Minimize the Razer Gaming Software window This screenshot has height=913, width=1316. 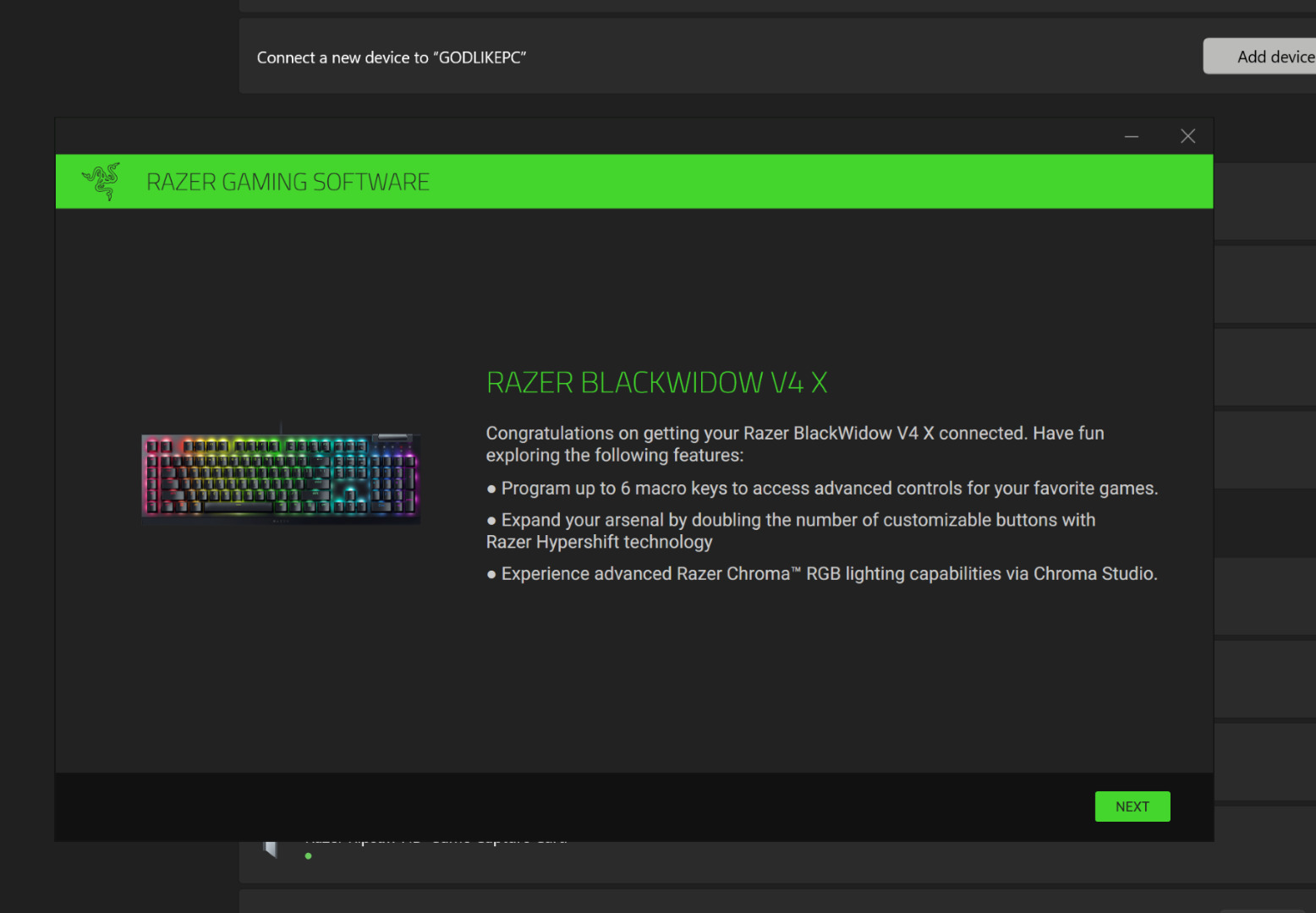tap(1131, 136)
